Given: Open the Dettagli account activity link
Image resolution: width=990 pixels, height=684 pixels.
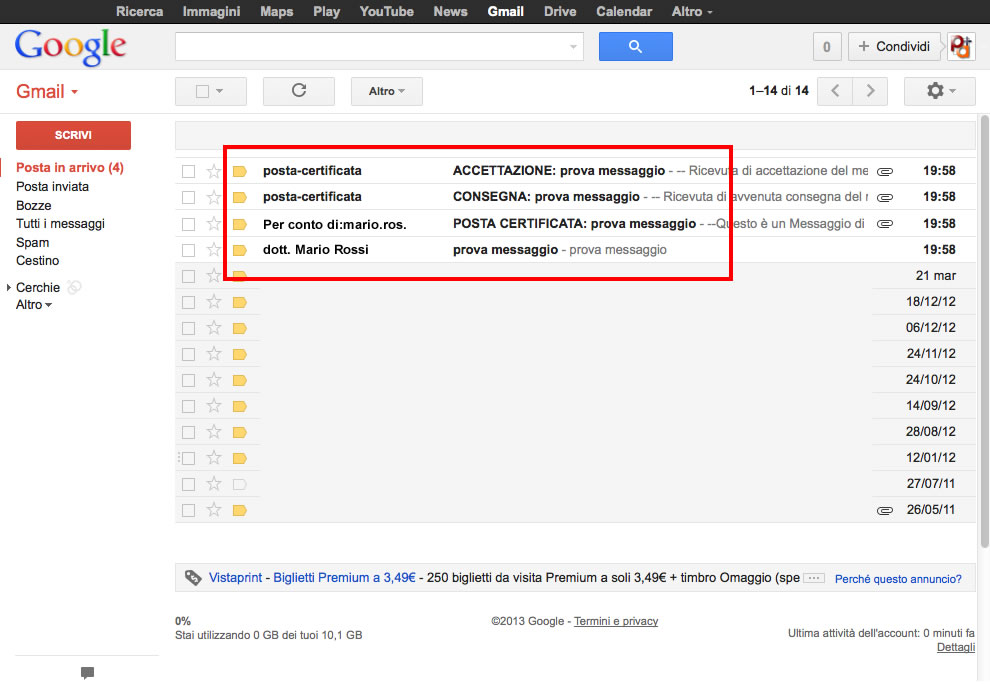Looking at the screenshot, I should coord(955,648).
